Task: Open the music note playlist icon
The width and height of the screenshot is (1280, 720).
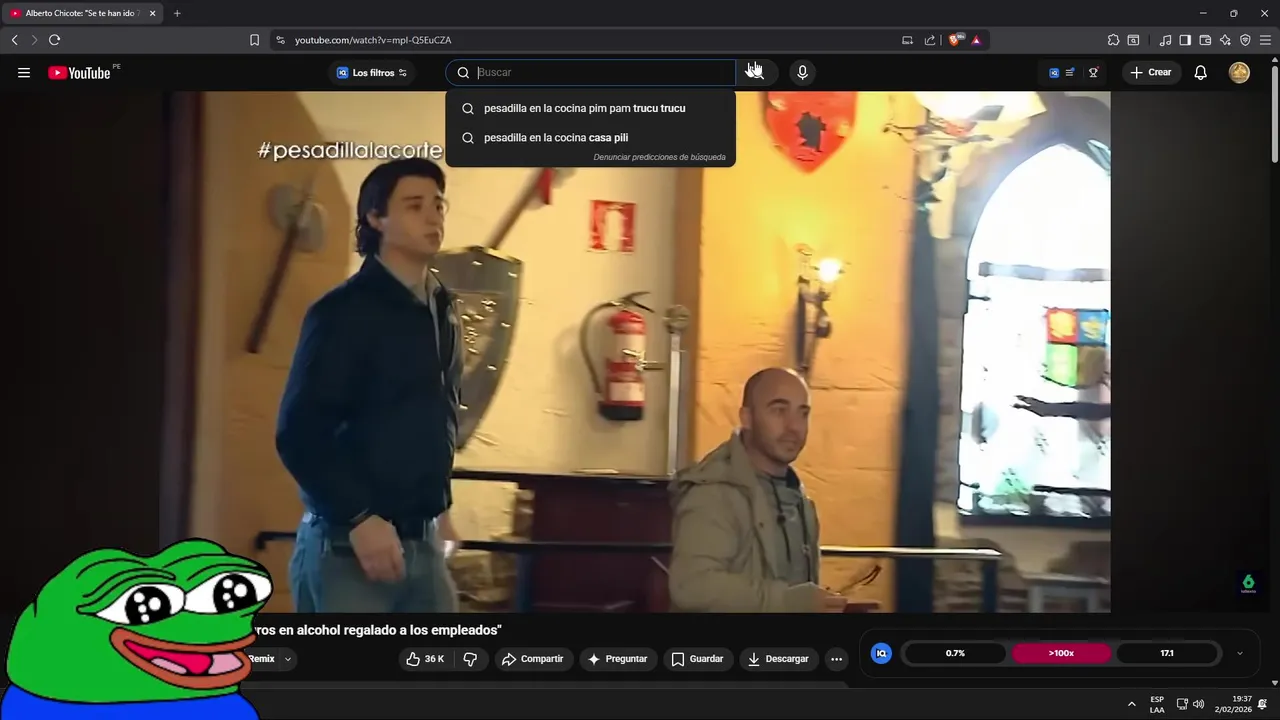Action: click(x=1165, y=40)
